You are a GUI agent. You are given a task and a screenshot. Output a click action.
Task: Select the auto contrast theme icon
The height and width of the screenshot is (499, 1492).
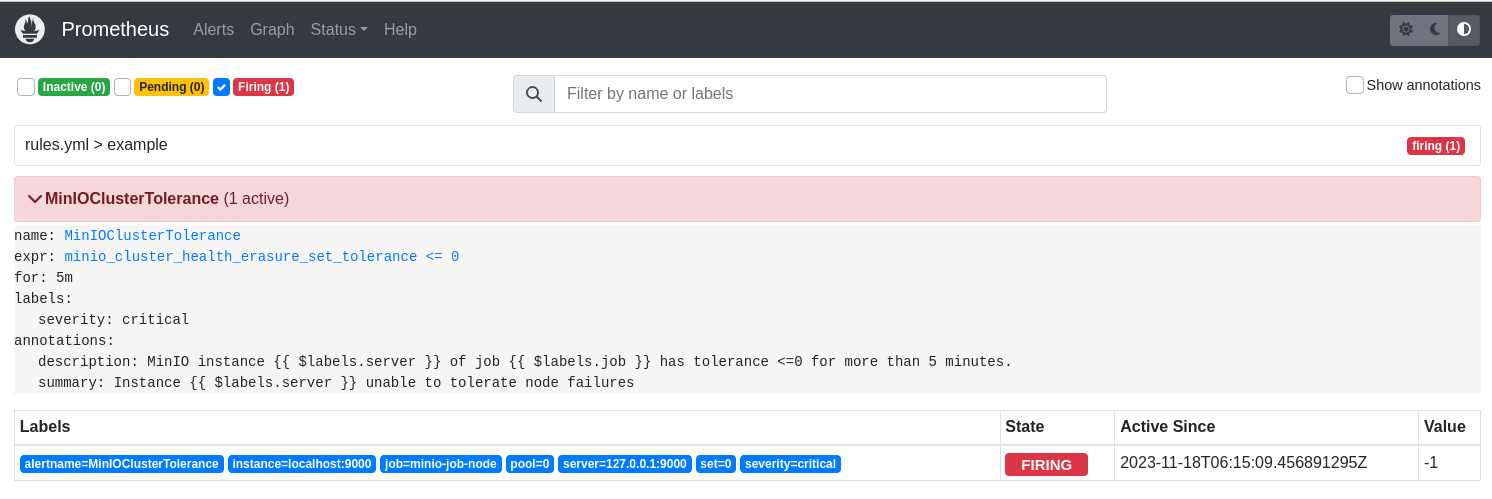click(x=1464, y=30)
